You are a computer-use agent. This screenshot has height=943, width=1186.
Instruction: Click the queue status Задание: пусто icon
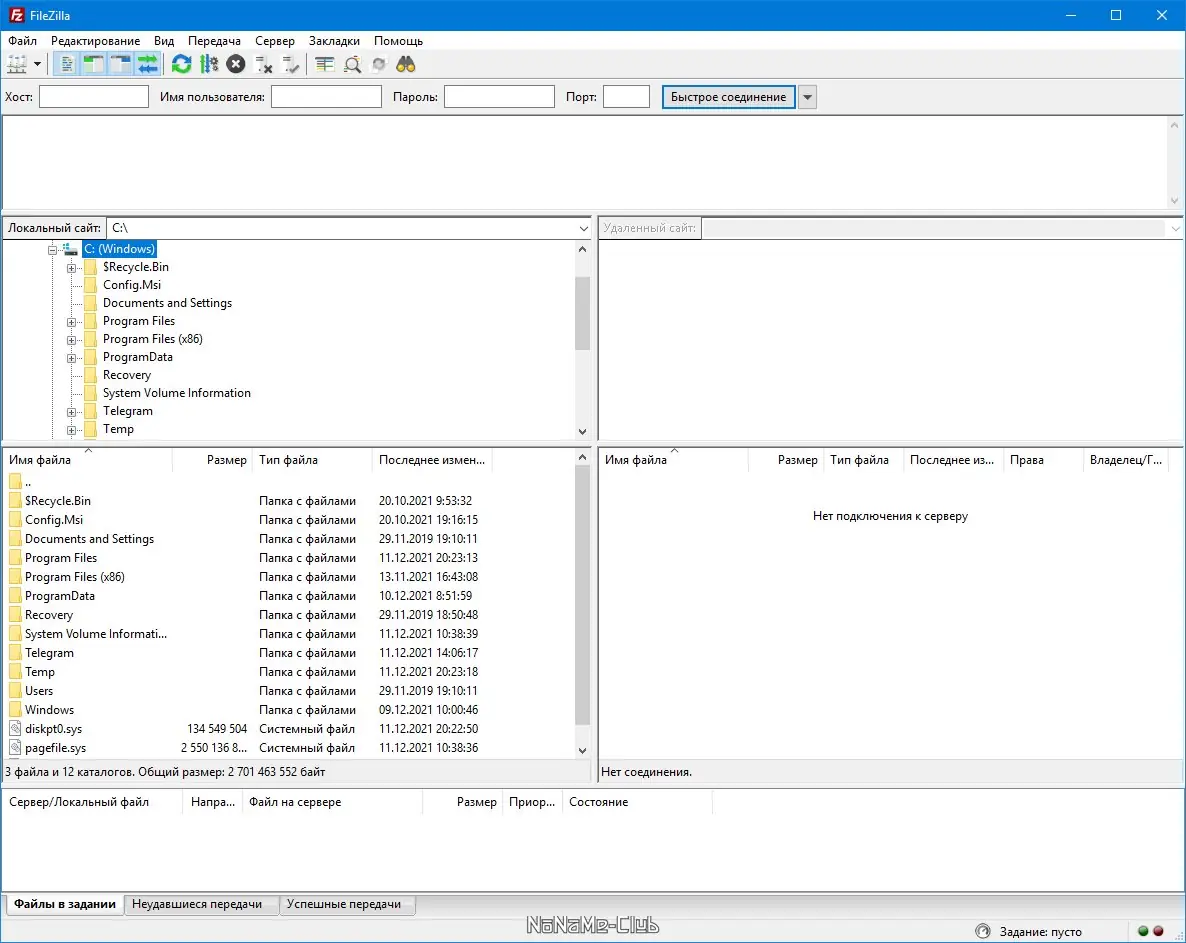983,931
